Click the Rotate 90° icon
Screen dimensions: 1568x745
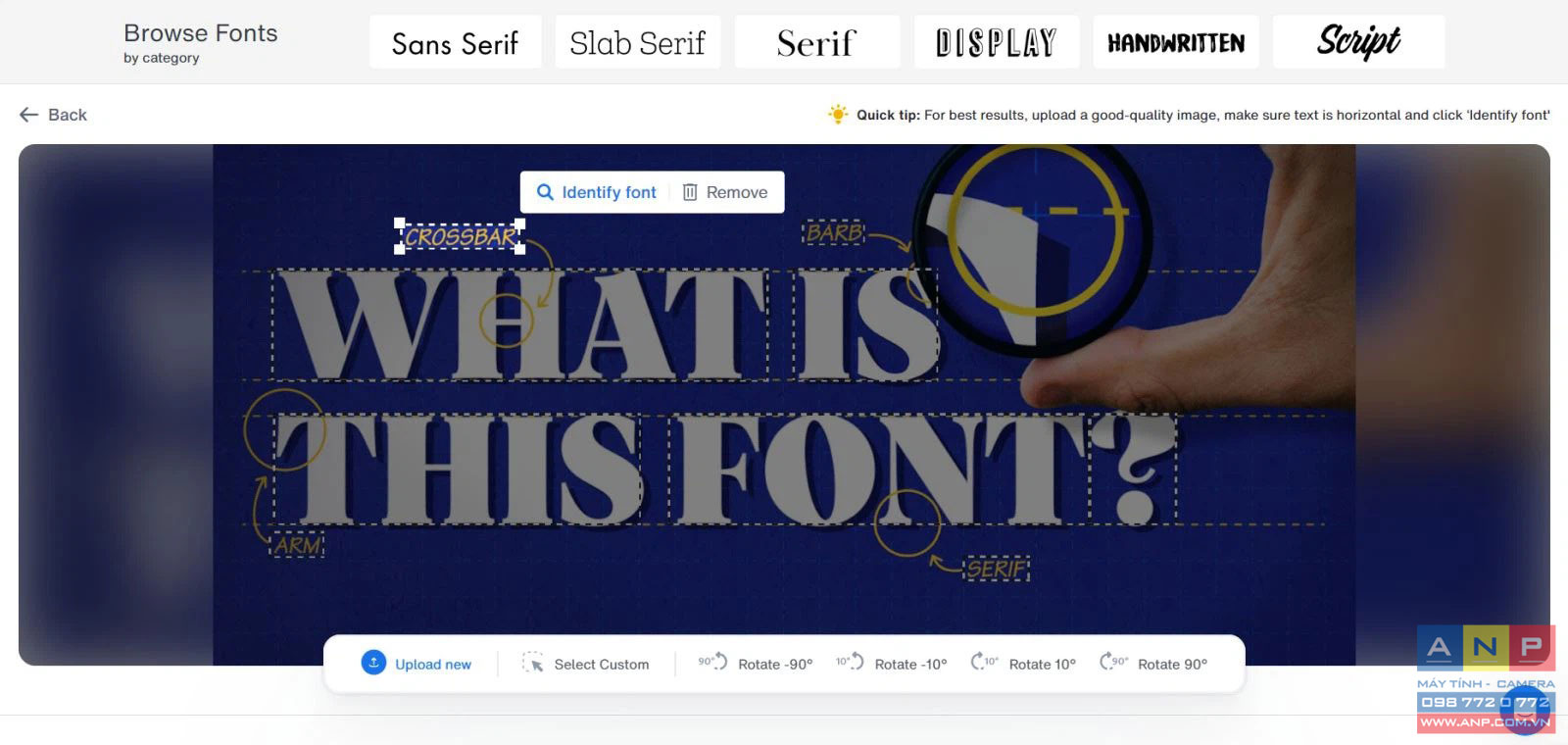1113,662
